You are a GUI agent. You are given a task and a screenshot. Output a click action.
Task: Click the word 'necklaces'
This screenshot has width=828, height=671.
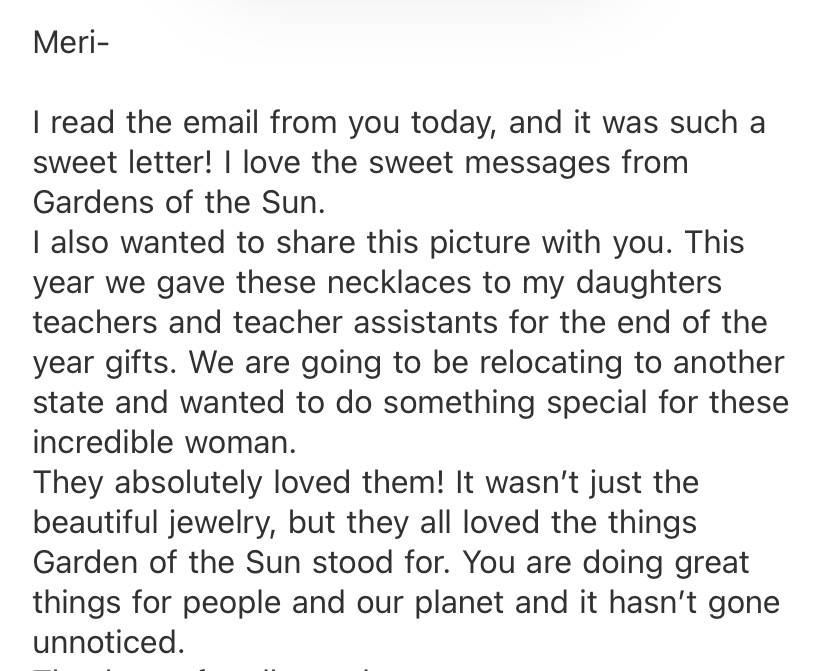tap(399, 282)
